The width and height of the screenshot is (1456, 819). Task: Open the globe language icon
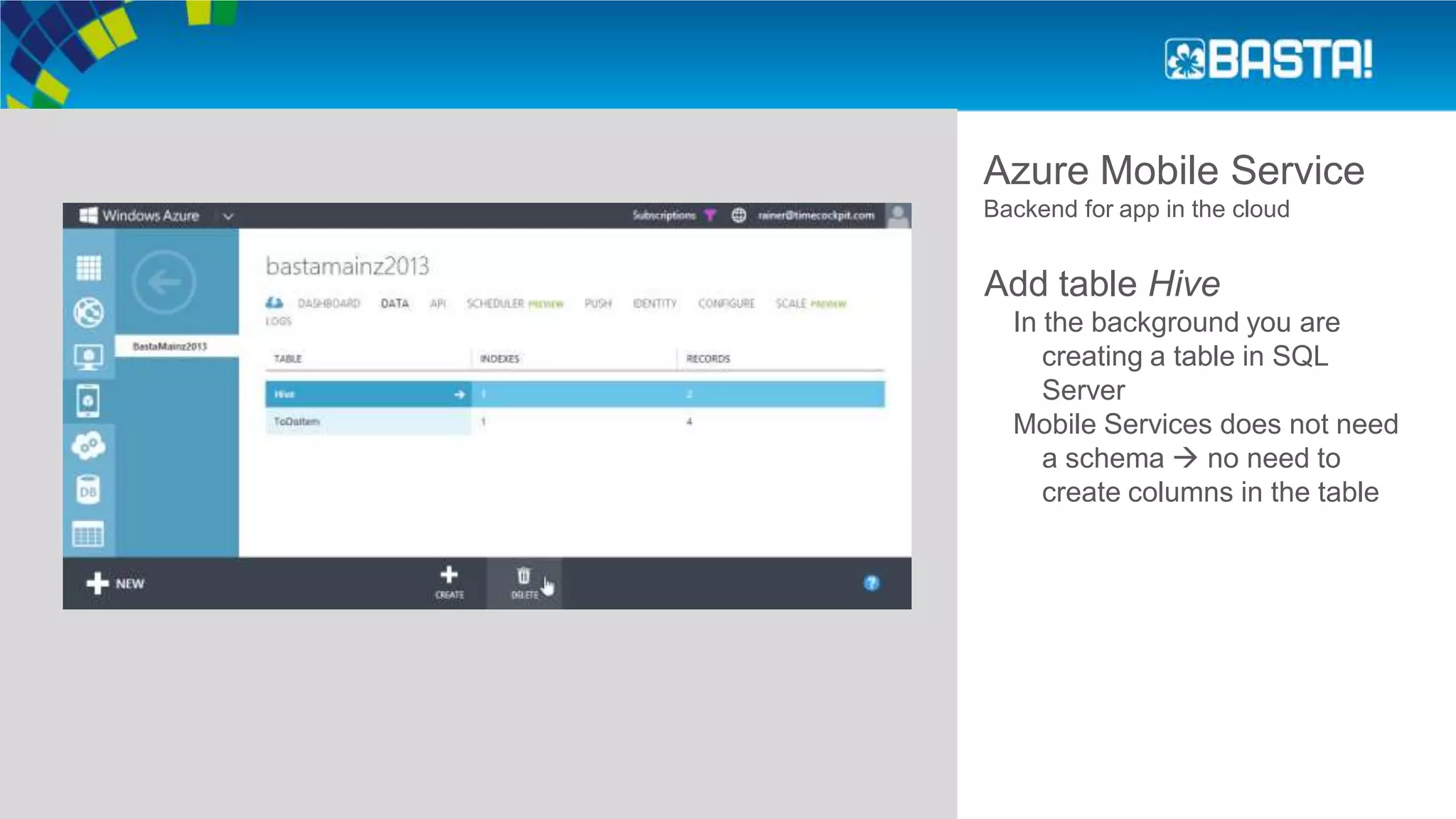(739, 215)
